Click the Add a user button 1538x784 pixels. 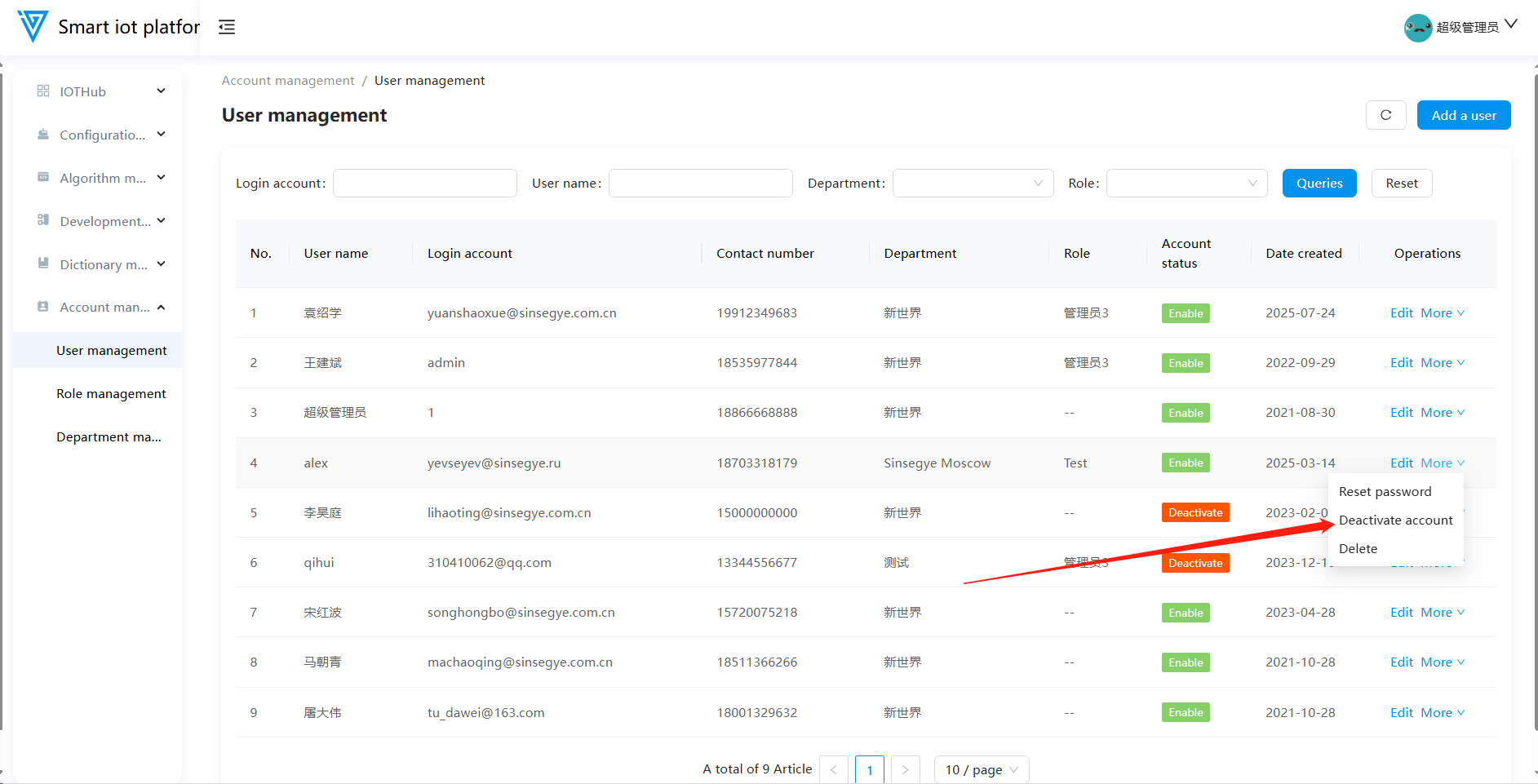click(1463, 115)
